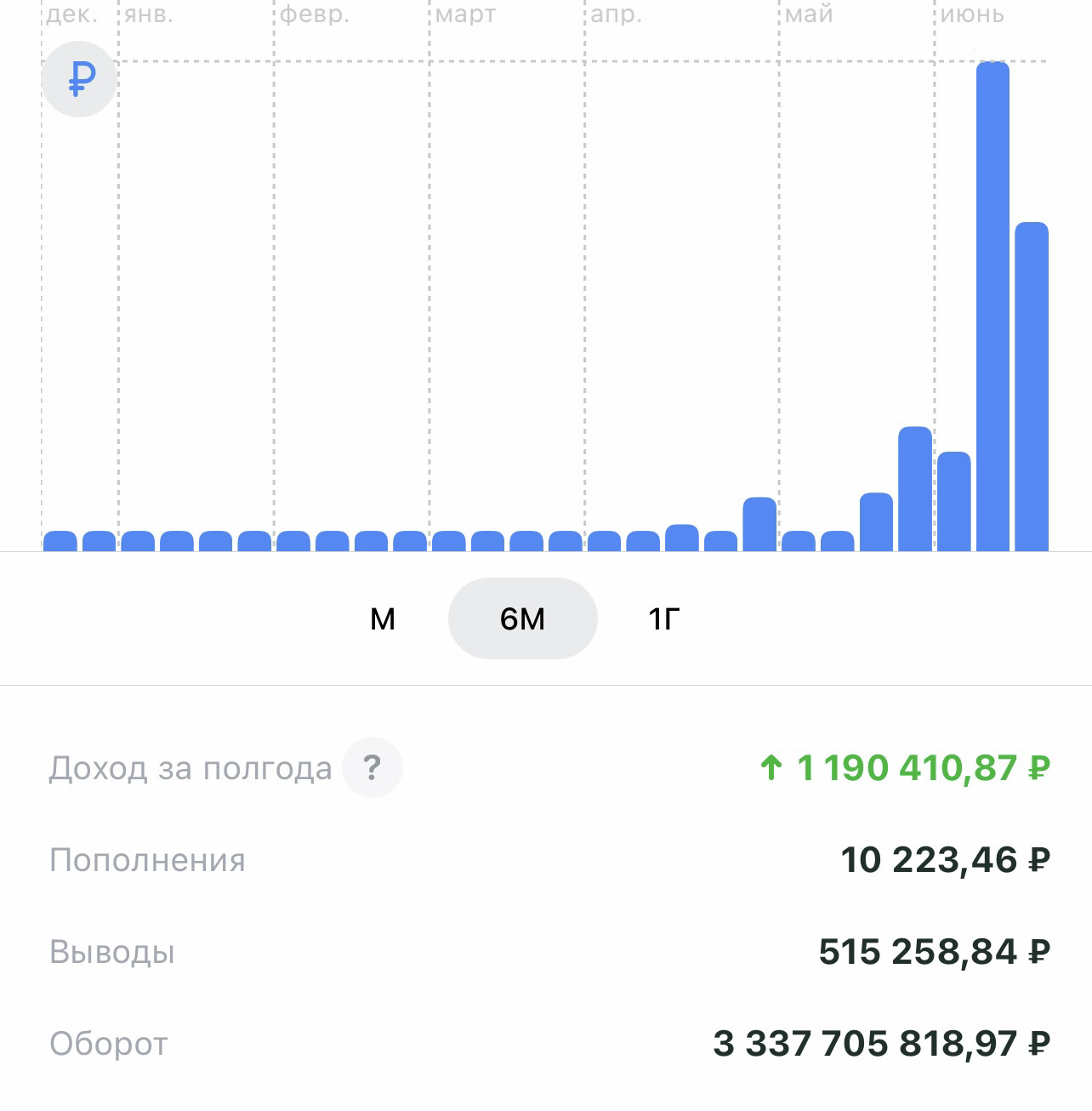The image size is (1092, 1111).
Task: Click the Пополнения label
Action: (x=147, y=860)
